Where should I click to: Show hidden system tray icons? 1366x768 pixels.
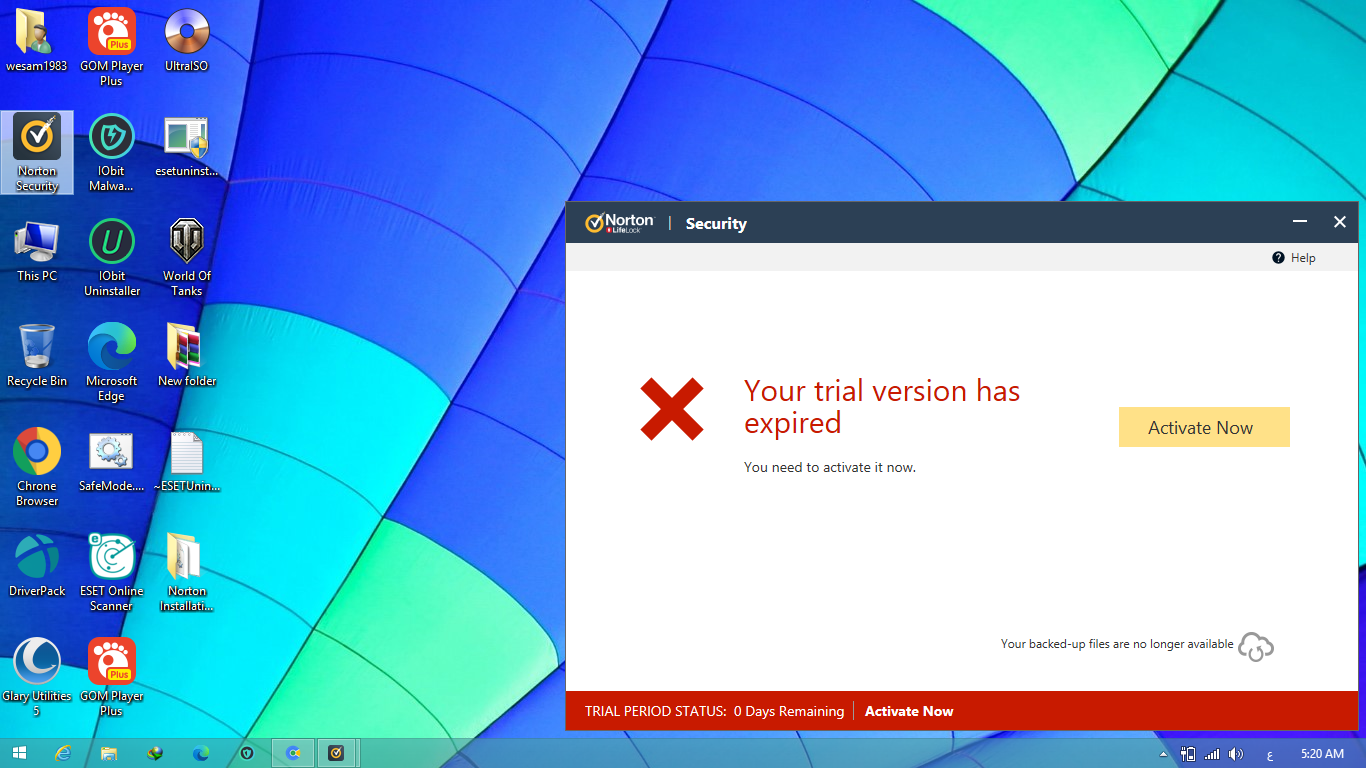[x=1163, y=754]
